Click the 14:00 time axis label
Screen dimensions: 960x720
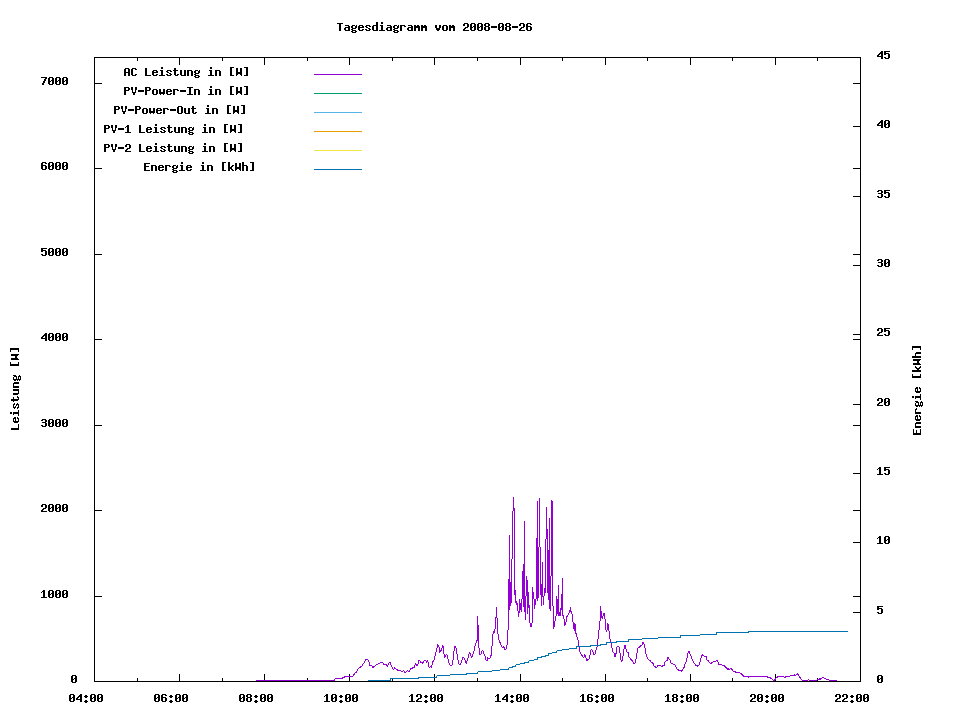coord(513,698)
